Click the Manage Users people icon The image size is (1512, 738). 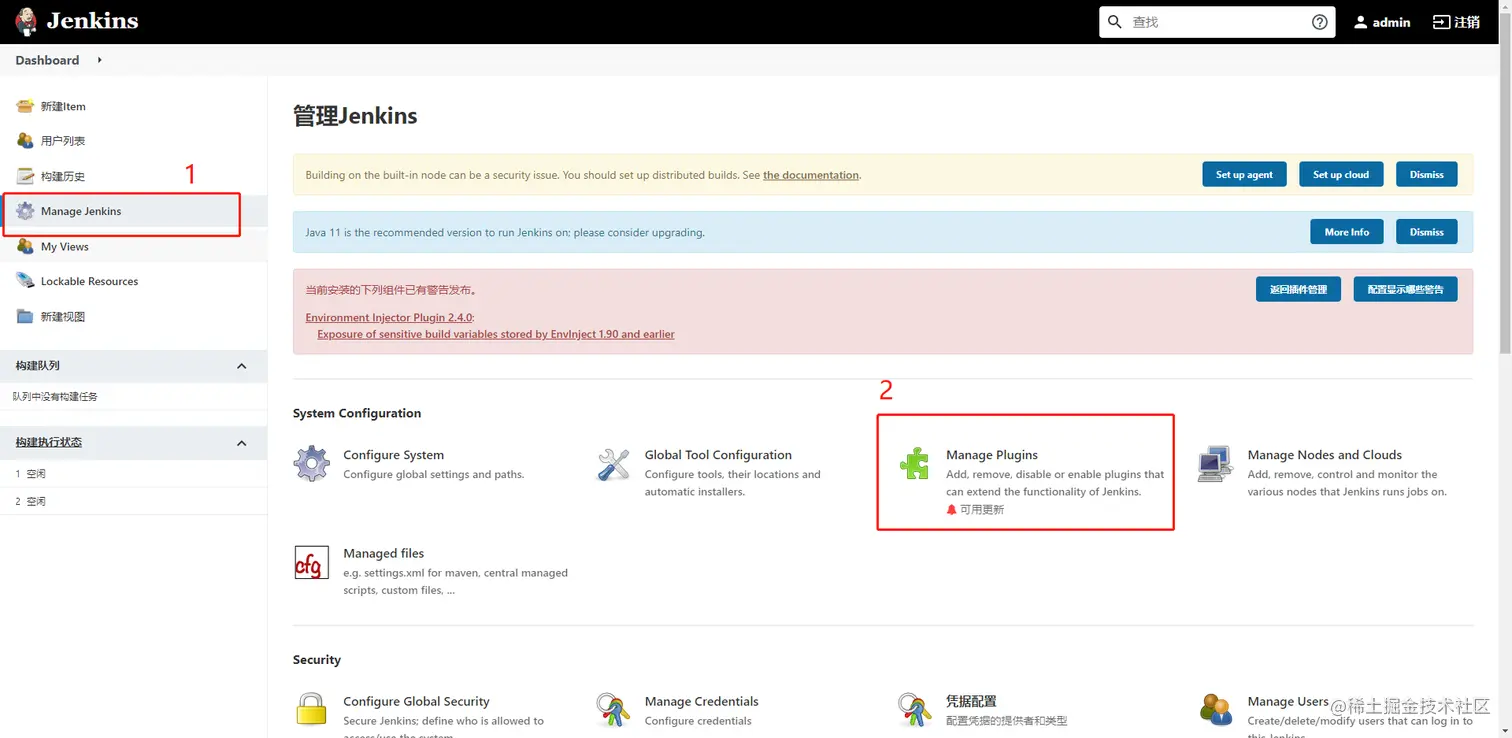(x=1215, y=710)
